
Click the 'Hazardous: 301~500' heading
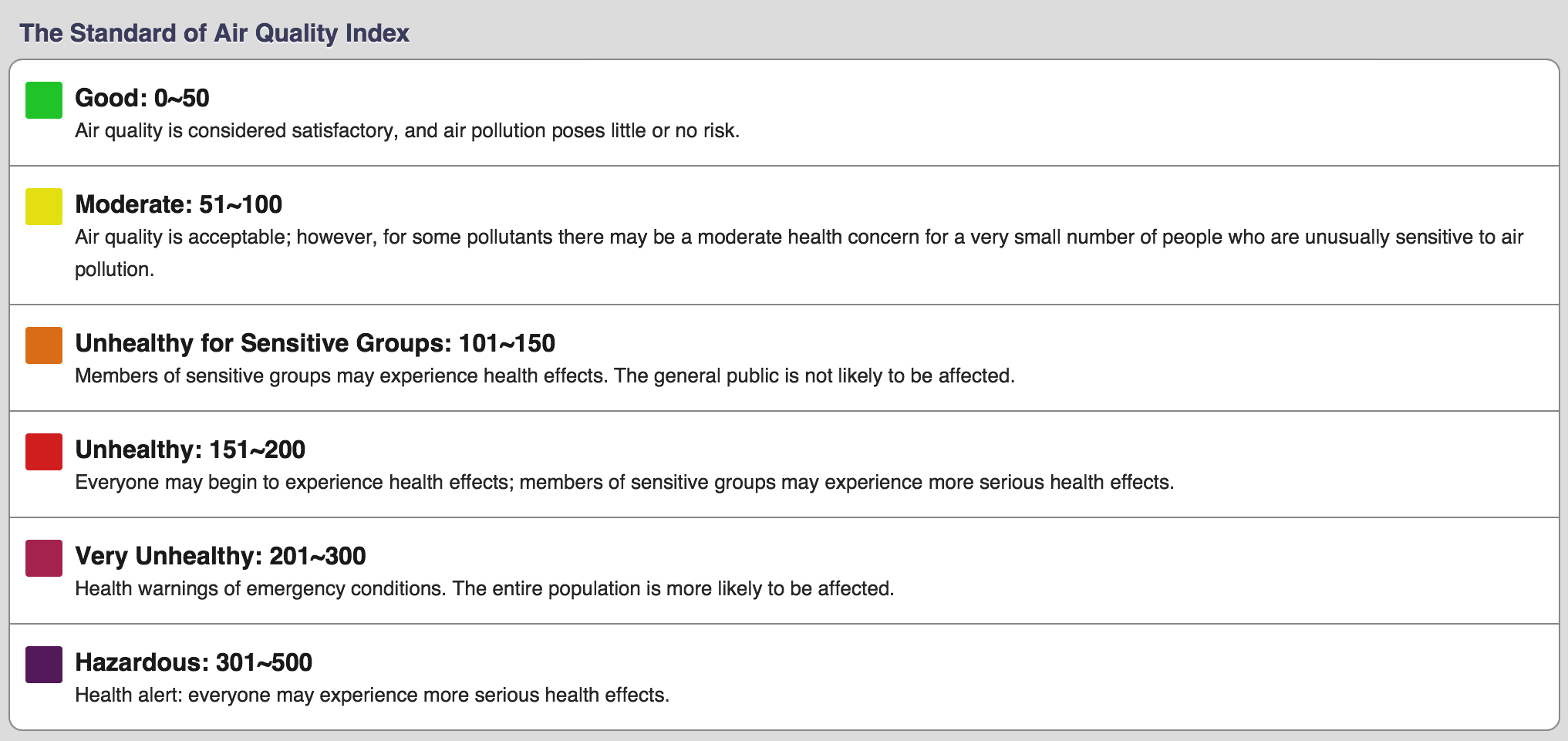[x=193, y=662]
